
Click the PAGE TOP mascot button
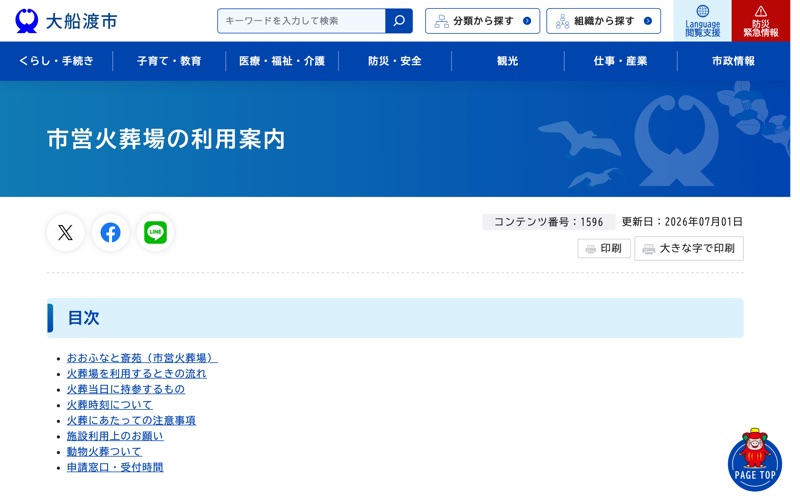(755, 460)
